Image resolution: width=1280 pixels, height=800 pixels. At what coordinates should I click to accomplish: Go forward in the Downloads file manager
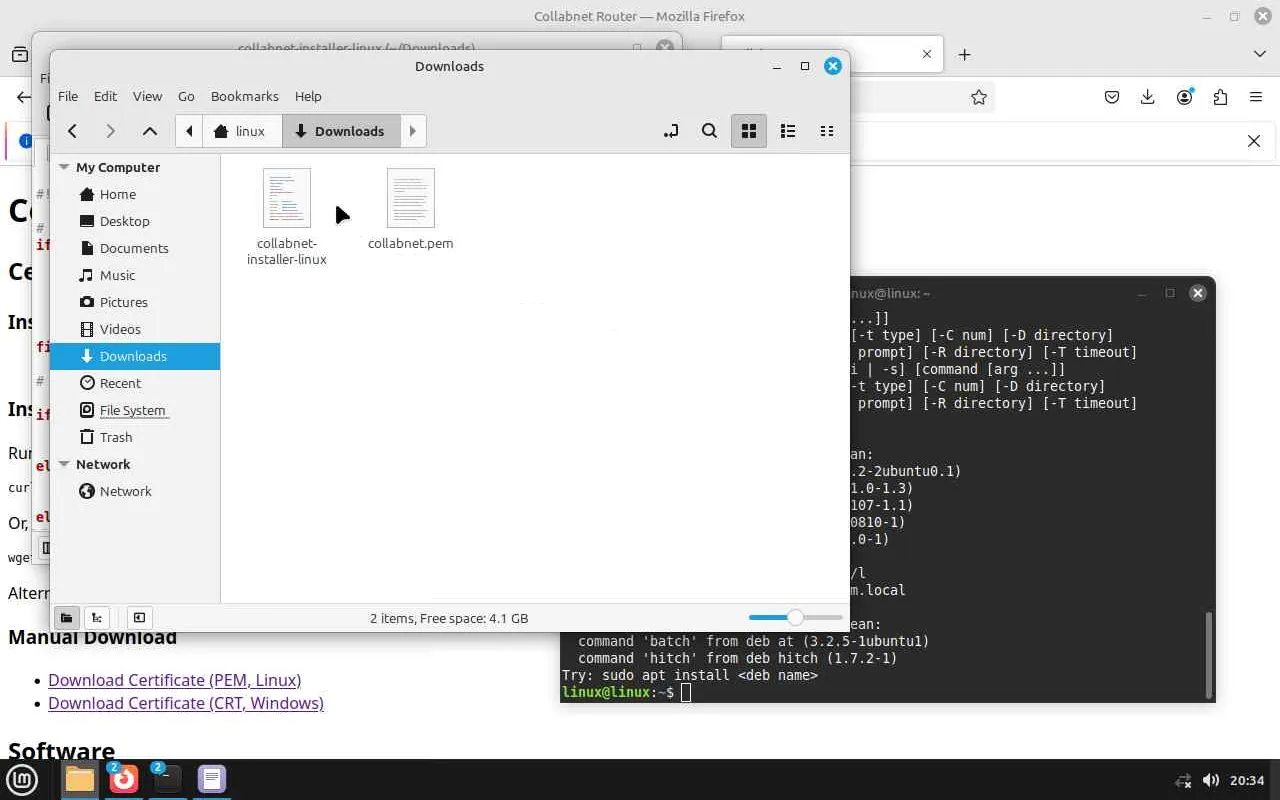tap(110, 131)
